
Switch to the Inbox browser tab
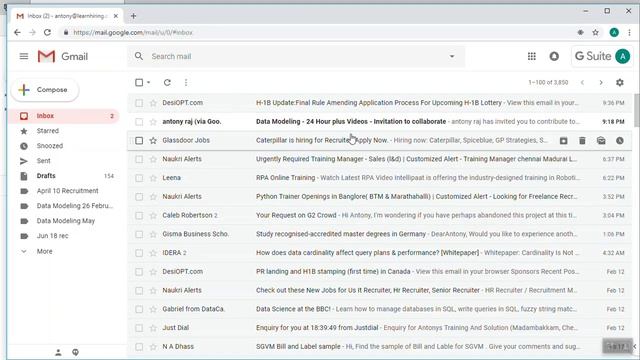click(x=67, y=16)
